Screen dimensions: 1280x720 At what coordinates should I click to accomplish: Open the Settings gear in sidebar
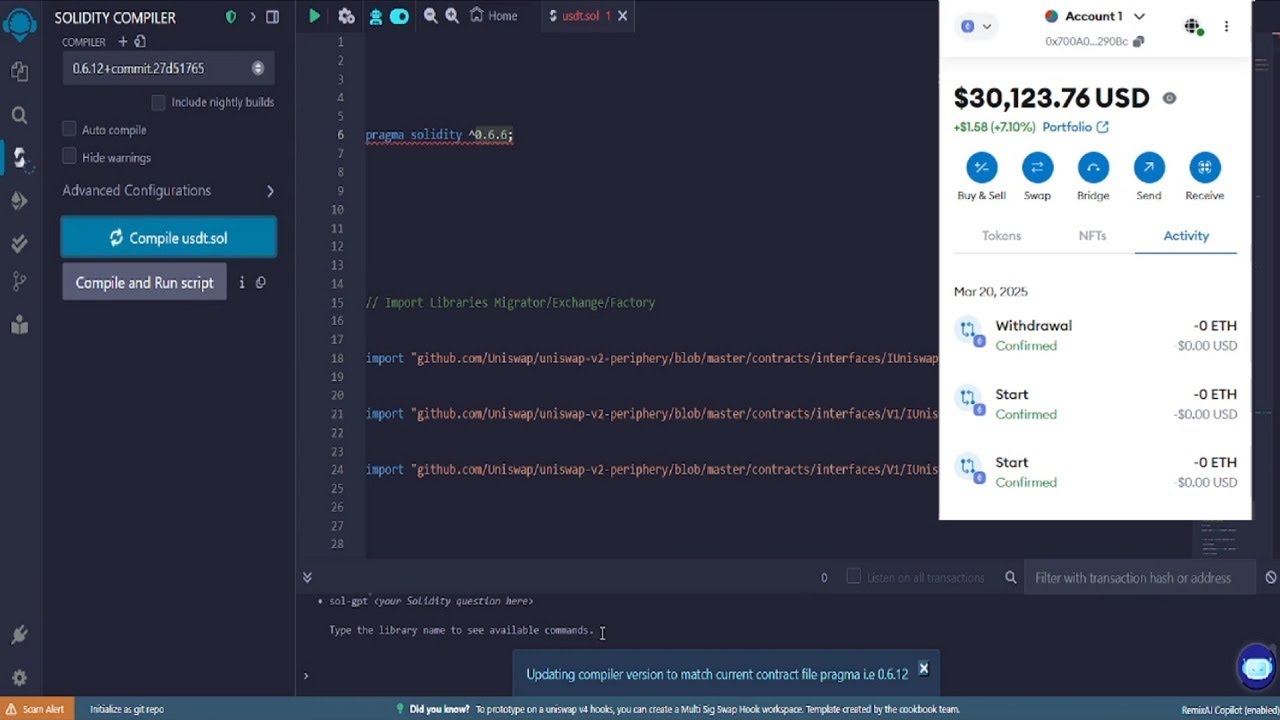tap(19, 677)
